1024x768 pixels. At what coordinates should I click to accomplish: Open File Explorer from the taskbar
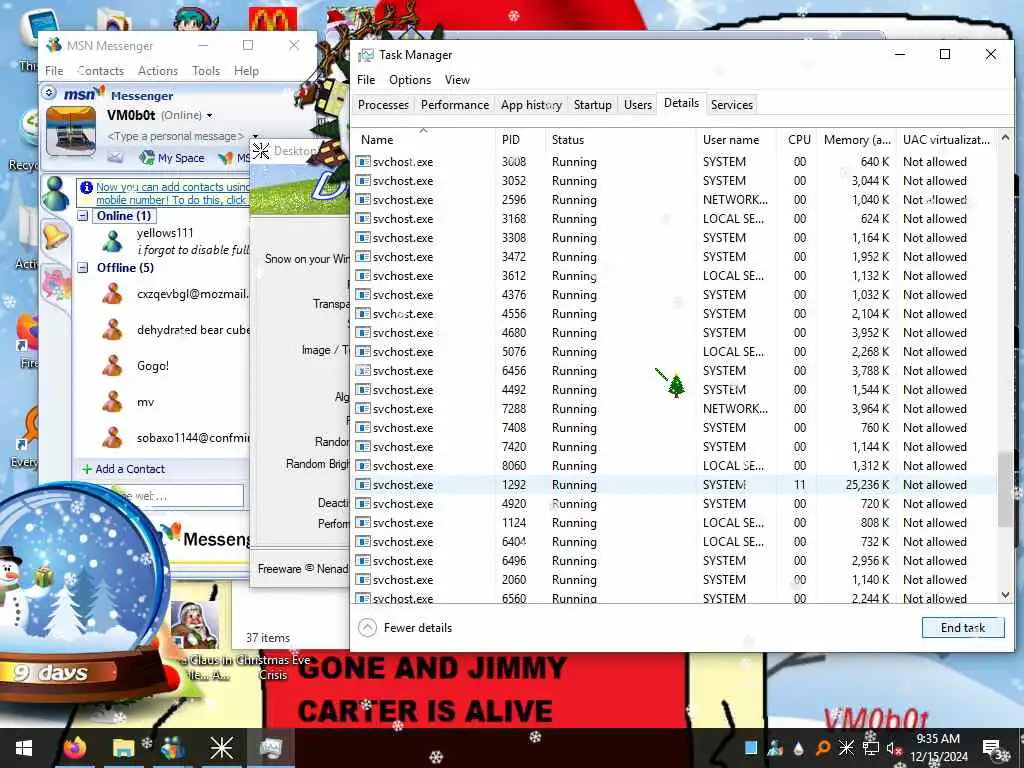coord(123,748)
